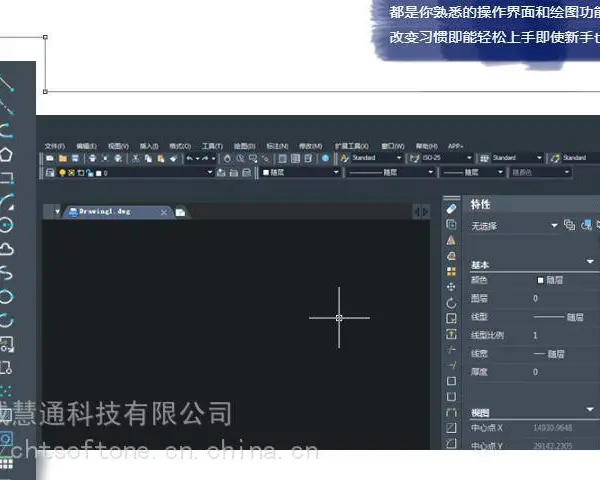Toggle layer 0 freeze sun icon

pyautogui.click(x=71, y=173)
